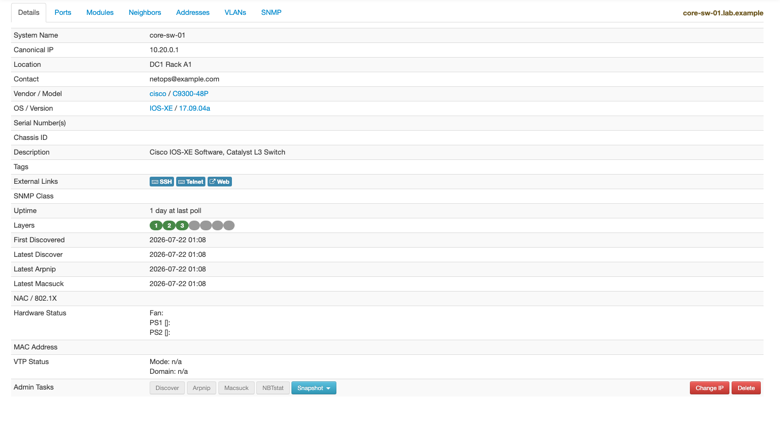Open the VLANs tab

point(235,12)
